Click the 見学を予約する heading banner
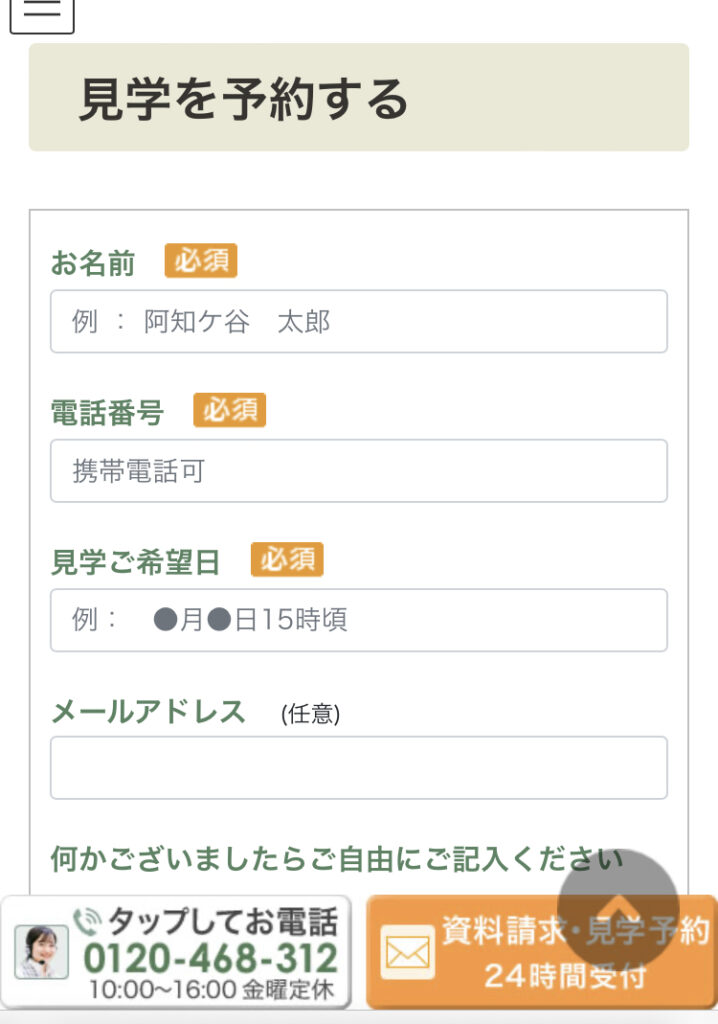Screen dimensions: 718x1024 pos(359,97)
